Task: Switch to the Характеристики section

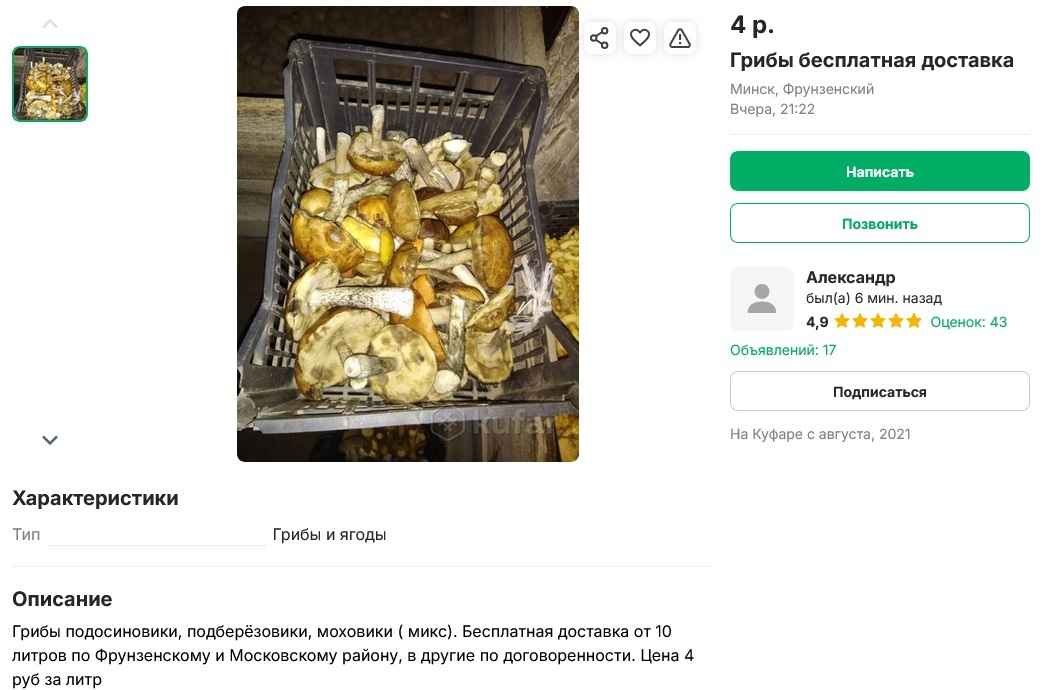Action: coord(94,498)
